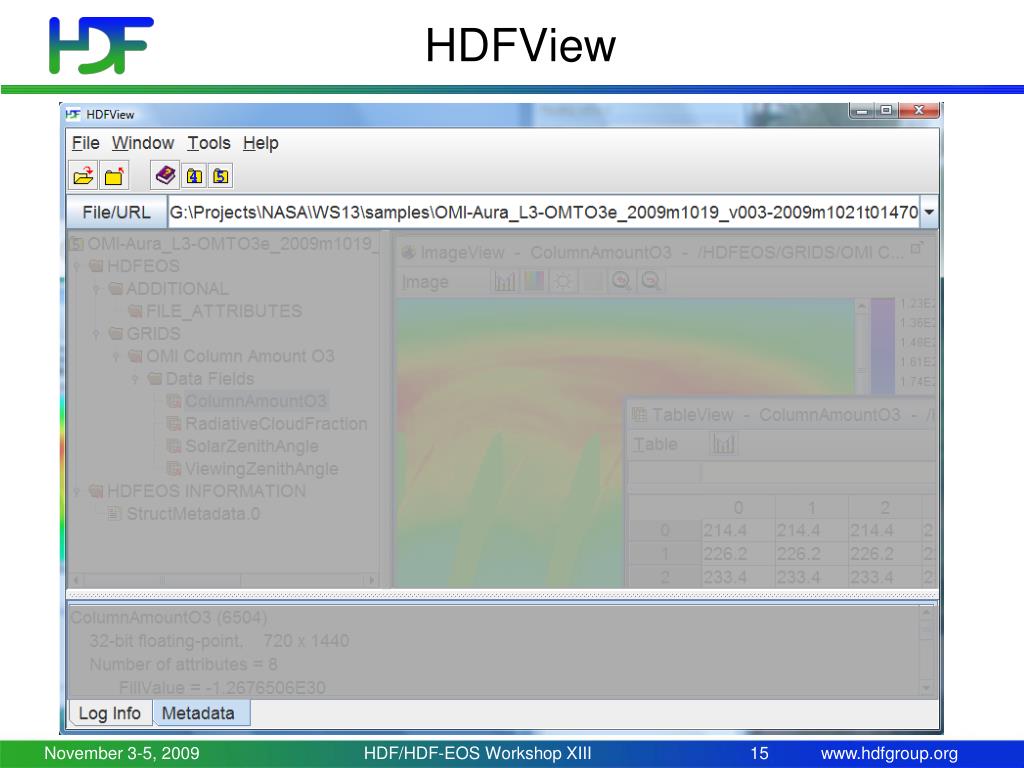The width and height of the screenshot is (1024, 768).
Task: Open the Window menu
Action: 143,143
